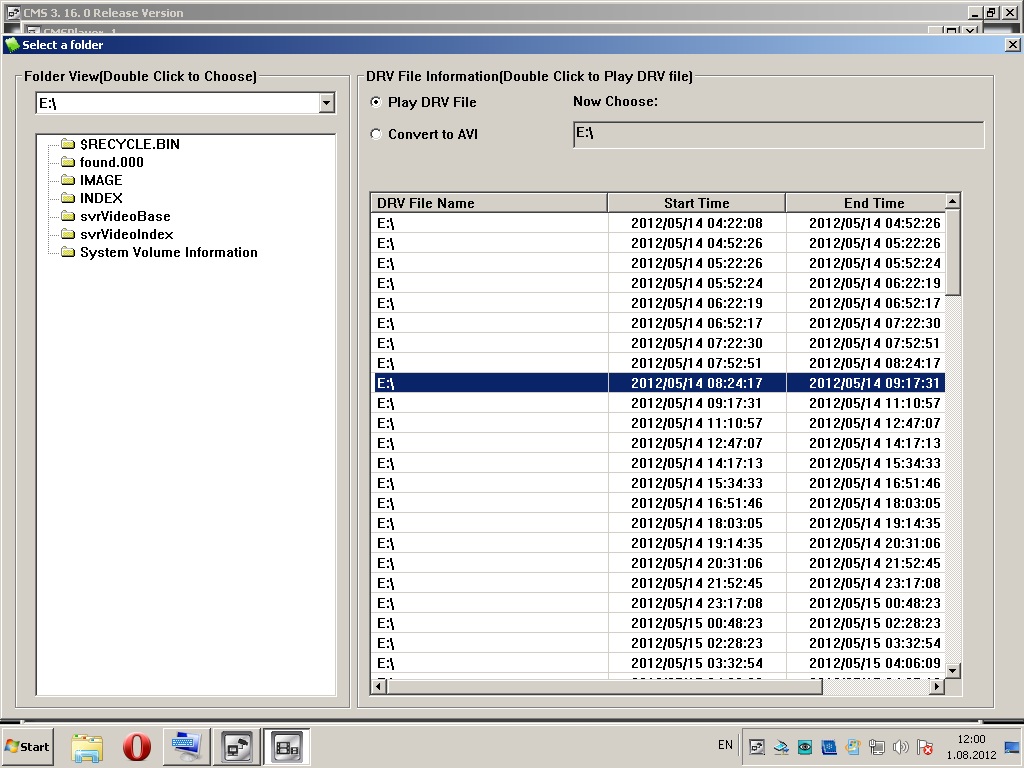Select the Convert to AVI option
Screen dimensions: 1024x768
(376, 134)
